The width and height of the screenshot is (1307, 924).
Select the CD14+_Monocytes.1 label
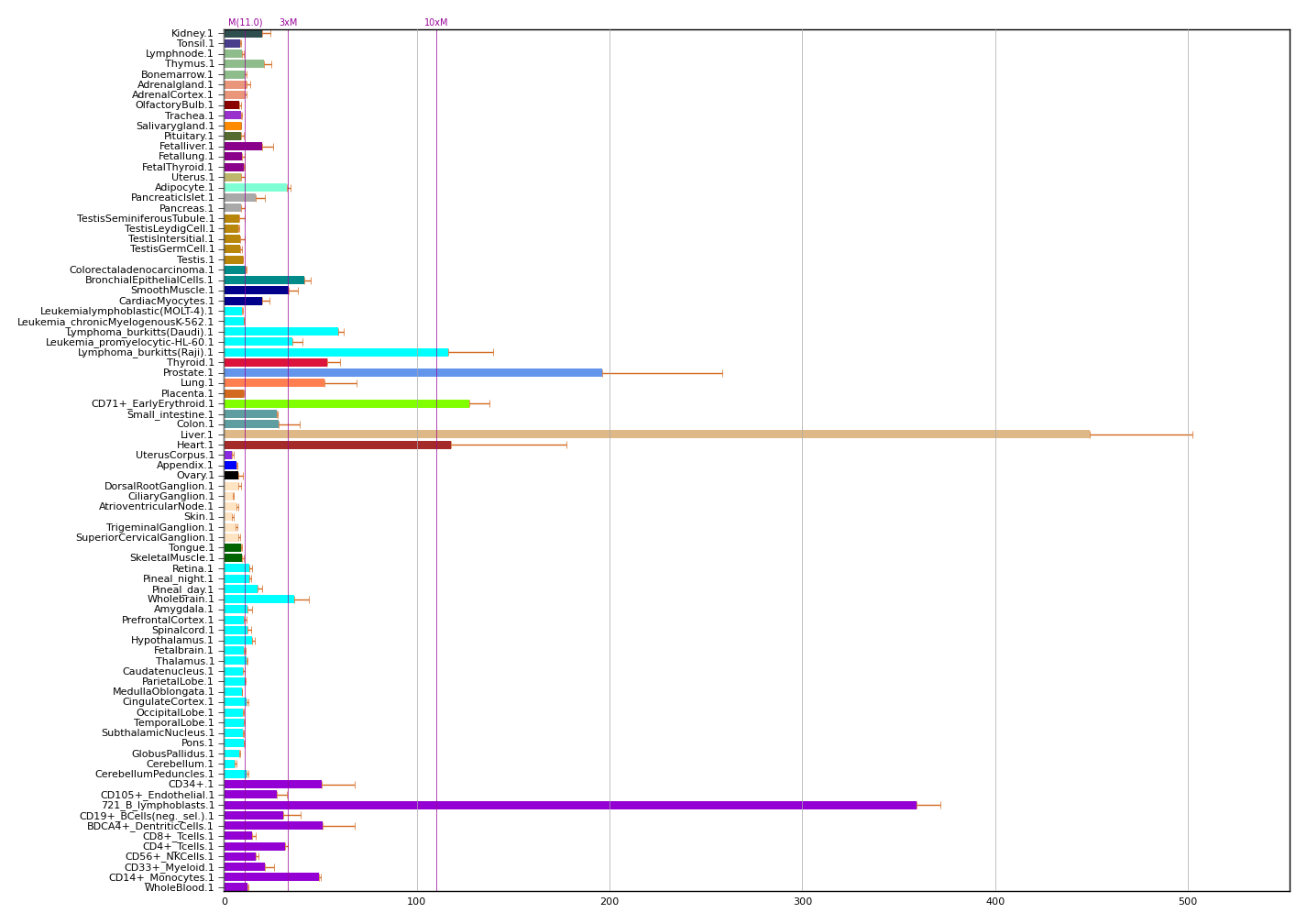point(161,877)
